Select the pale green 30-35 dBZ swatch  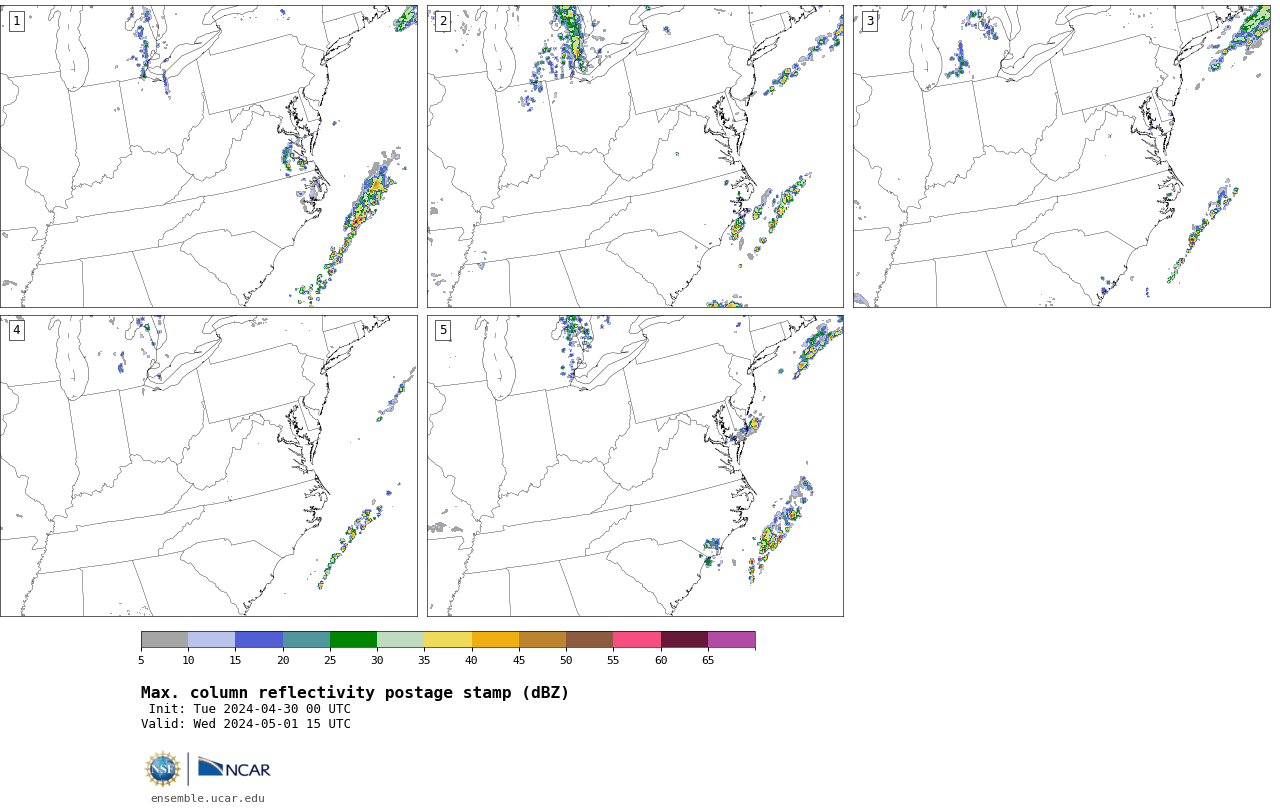pyautogui.click(x=400, y=639)
